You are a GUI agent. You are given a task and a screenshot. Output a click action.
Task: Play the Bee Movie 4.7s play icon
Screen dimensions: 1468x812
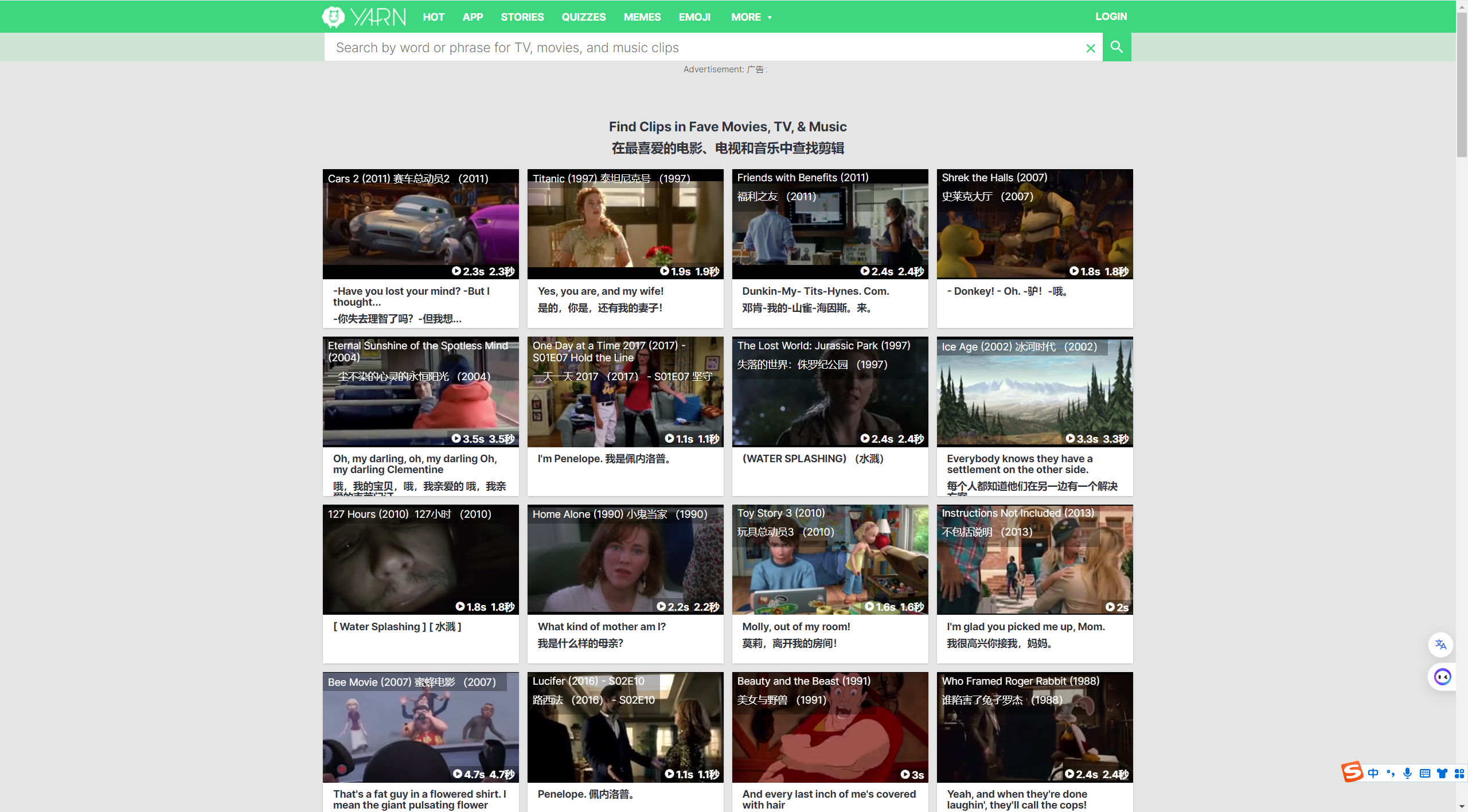[458, 774]
